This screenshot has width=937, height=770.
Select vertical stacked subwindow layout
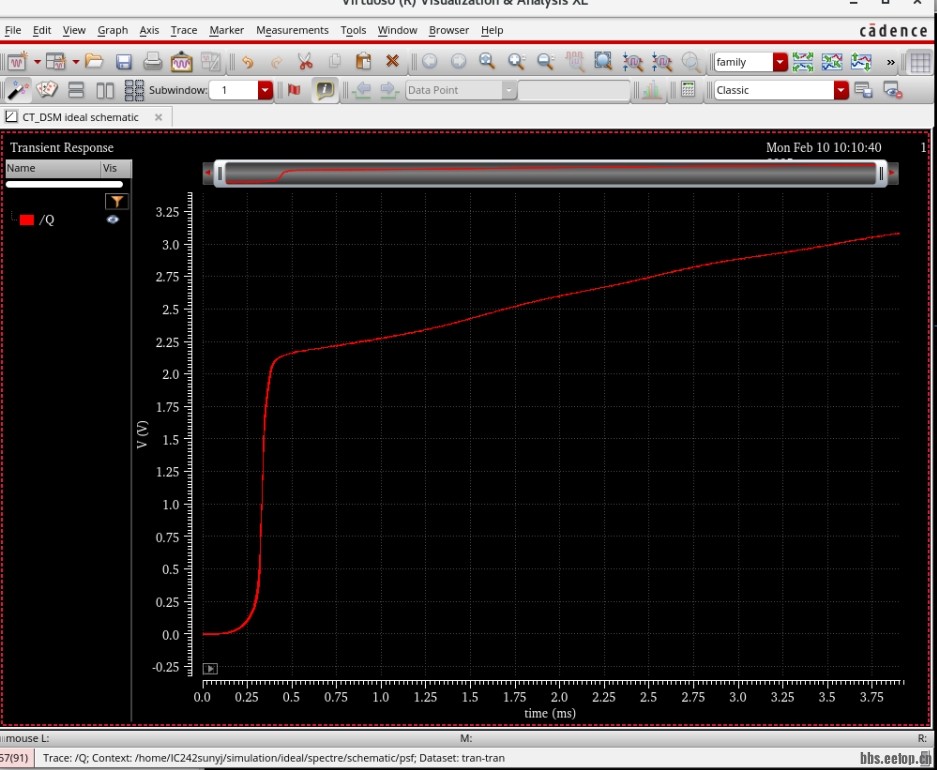tap(76, 90)
